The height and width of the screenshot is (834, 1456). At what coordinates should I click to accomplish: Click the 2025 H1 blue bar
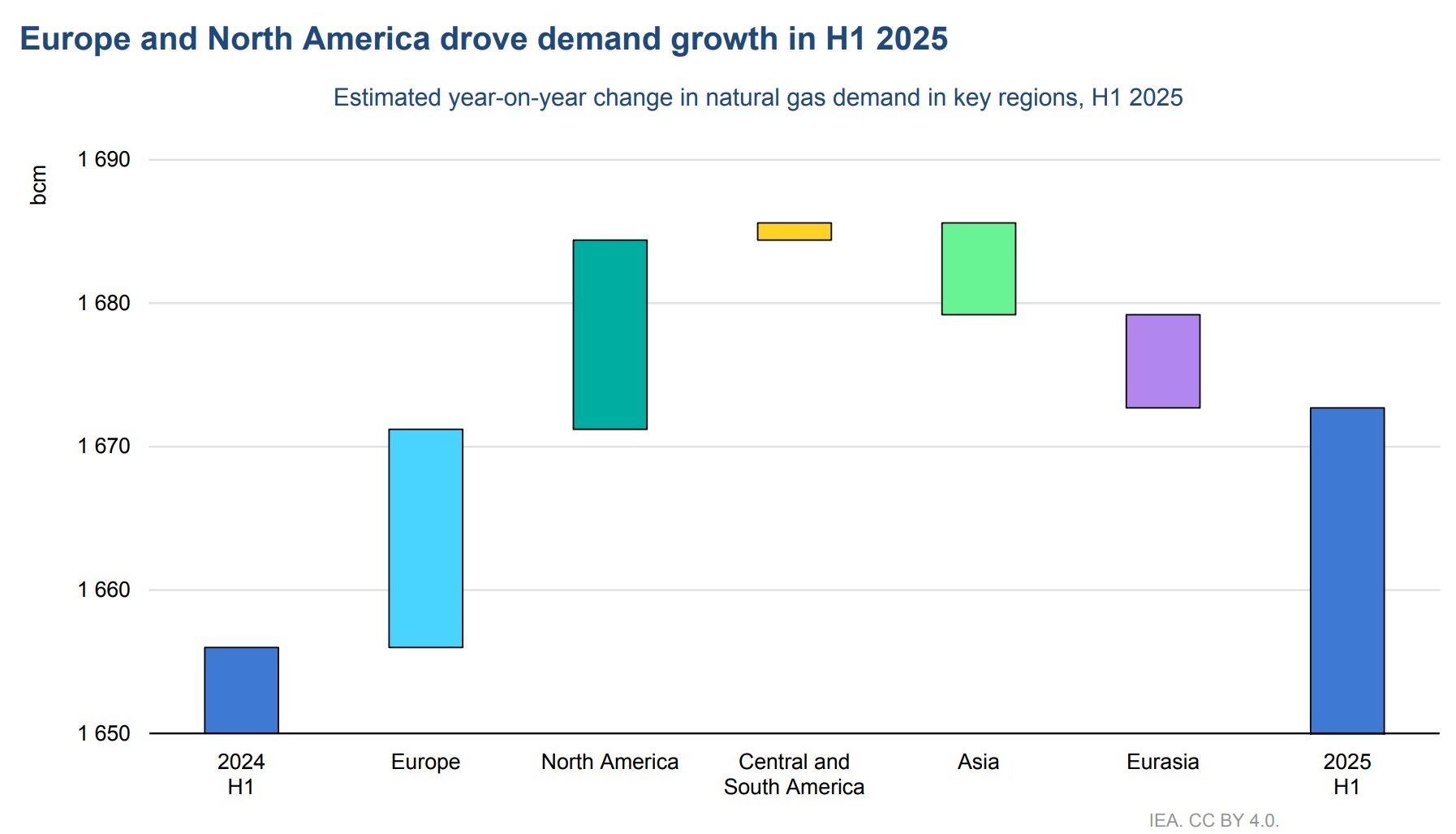[1346, 571]
